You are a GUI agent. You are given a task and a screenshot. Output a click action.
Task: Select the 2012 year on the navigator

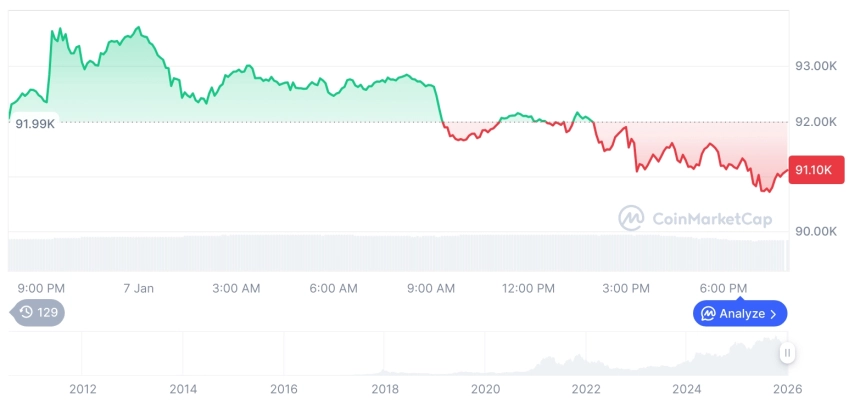(x=82, y=388)
